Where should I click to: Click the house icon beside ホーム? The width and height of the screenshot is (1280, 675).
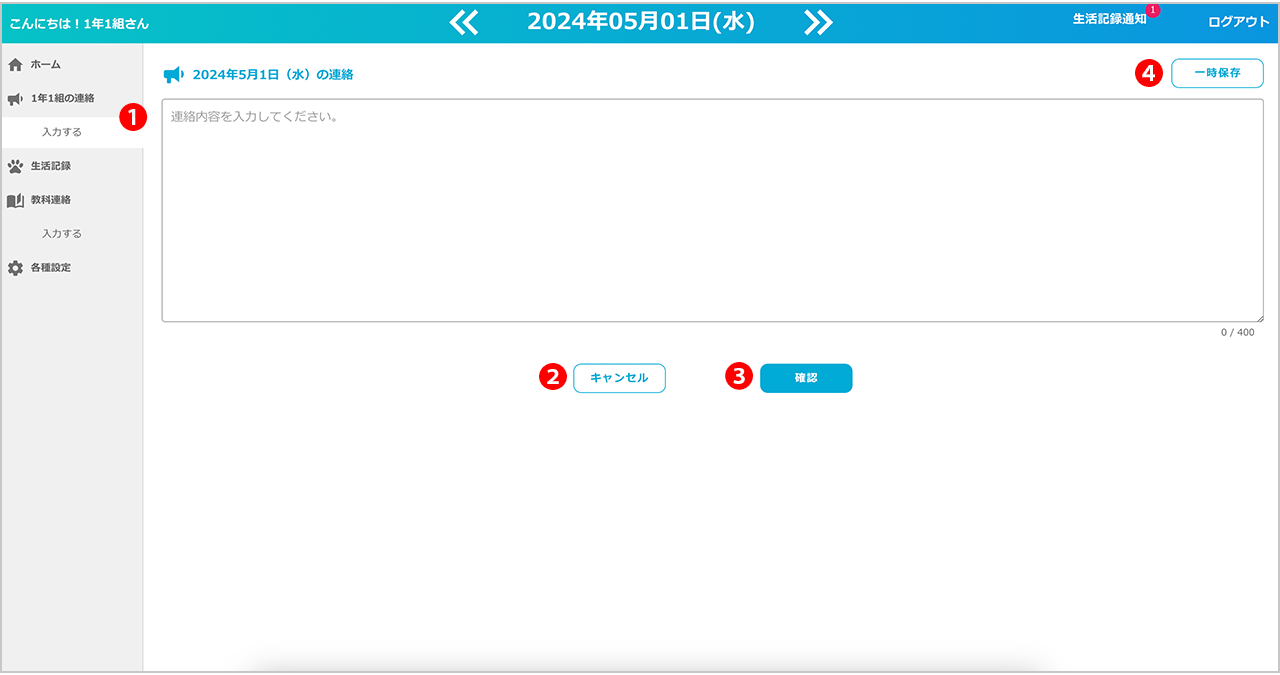click(x=15, y=65)
